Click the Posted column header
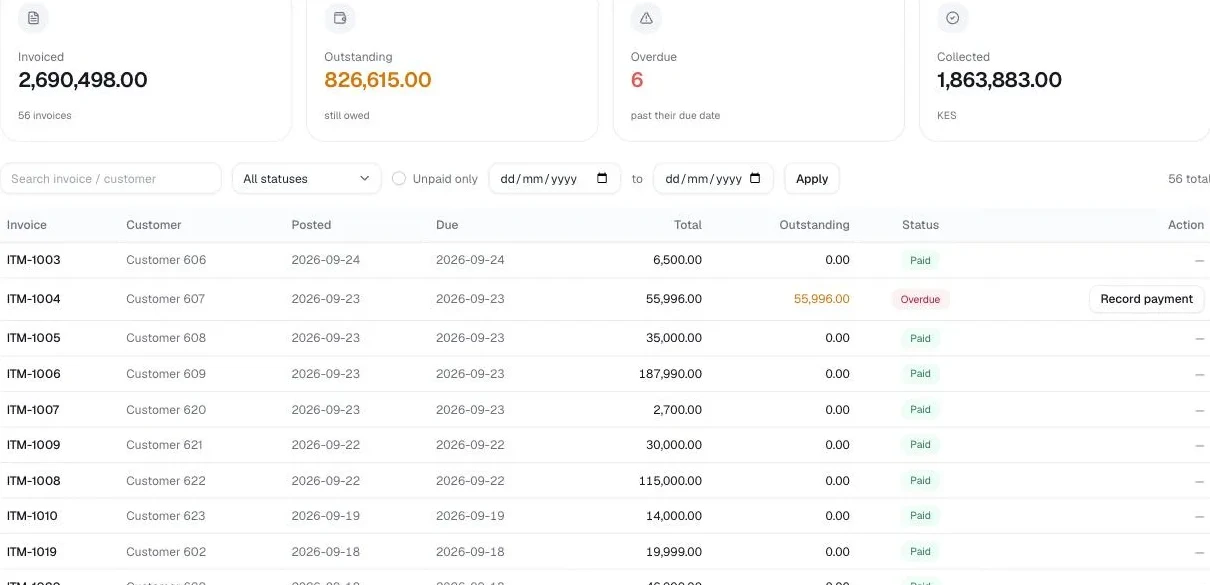 tap(311, 225)
